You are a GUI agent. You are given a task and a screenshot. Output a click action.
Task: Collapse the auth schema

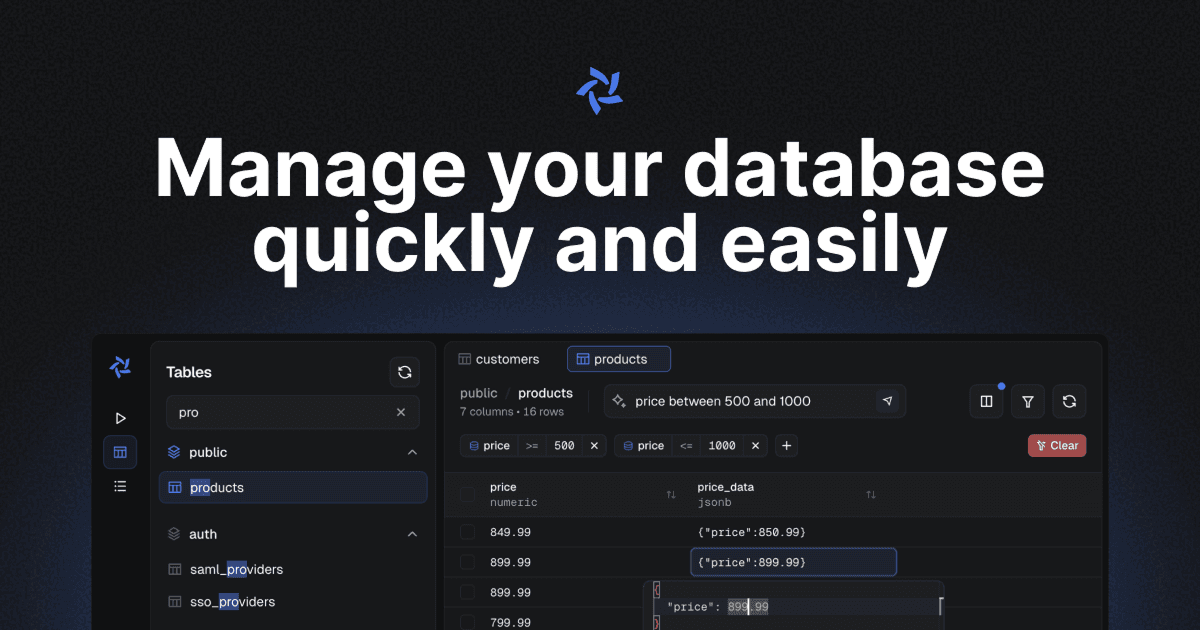[x=412, y=534]
